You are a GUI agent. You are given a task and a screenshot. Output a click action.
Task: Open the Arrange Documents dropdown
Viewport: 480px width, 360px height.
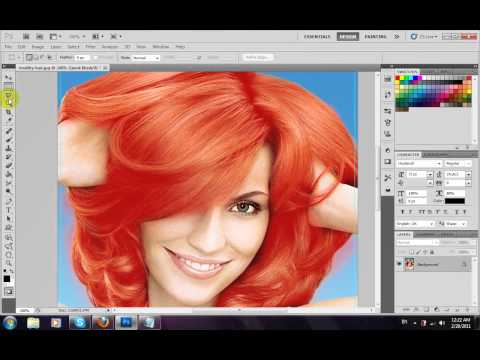pyautogui.click(x=99, y=37)
